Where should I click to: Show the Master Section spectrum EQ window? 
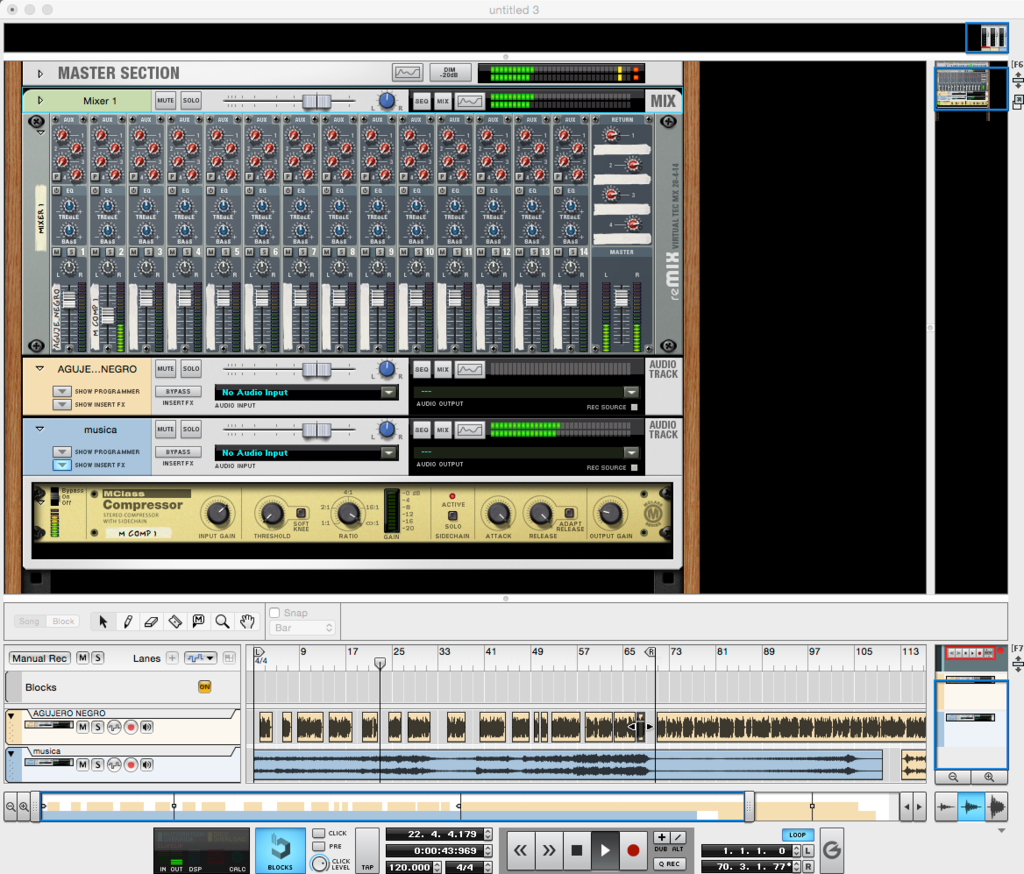click(408, 73)
